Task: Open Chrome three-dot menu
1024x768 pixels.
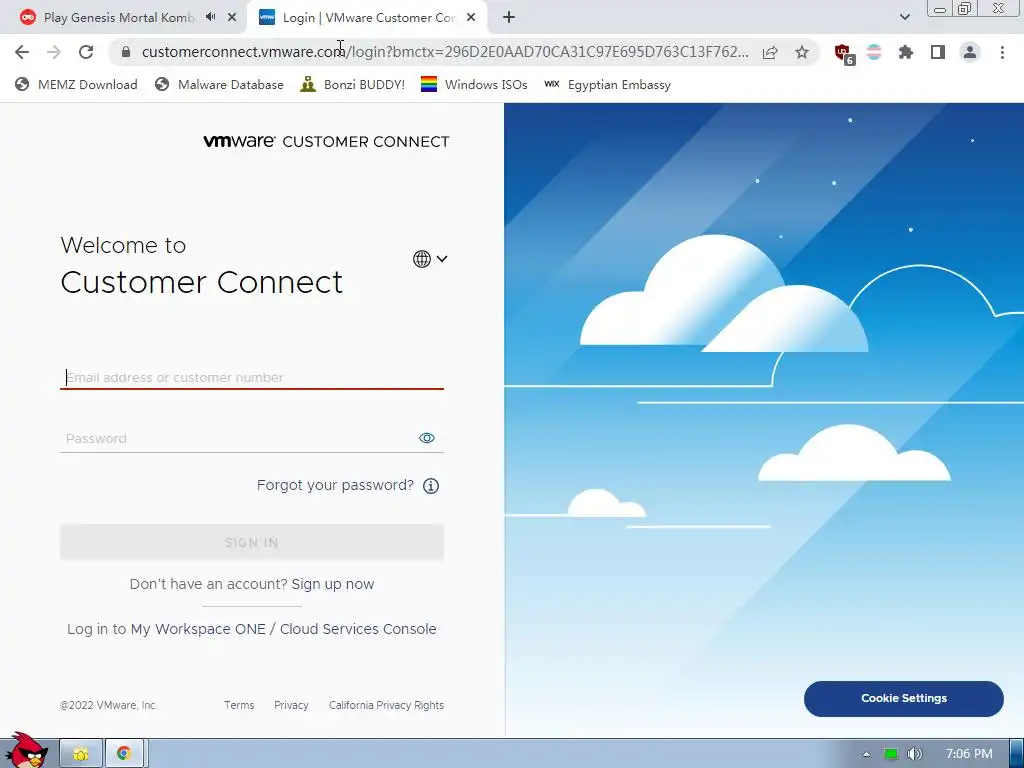Action: coord(1002,52)
